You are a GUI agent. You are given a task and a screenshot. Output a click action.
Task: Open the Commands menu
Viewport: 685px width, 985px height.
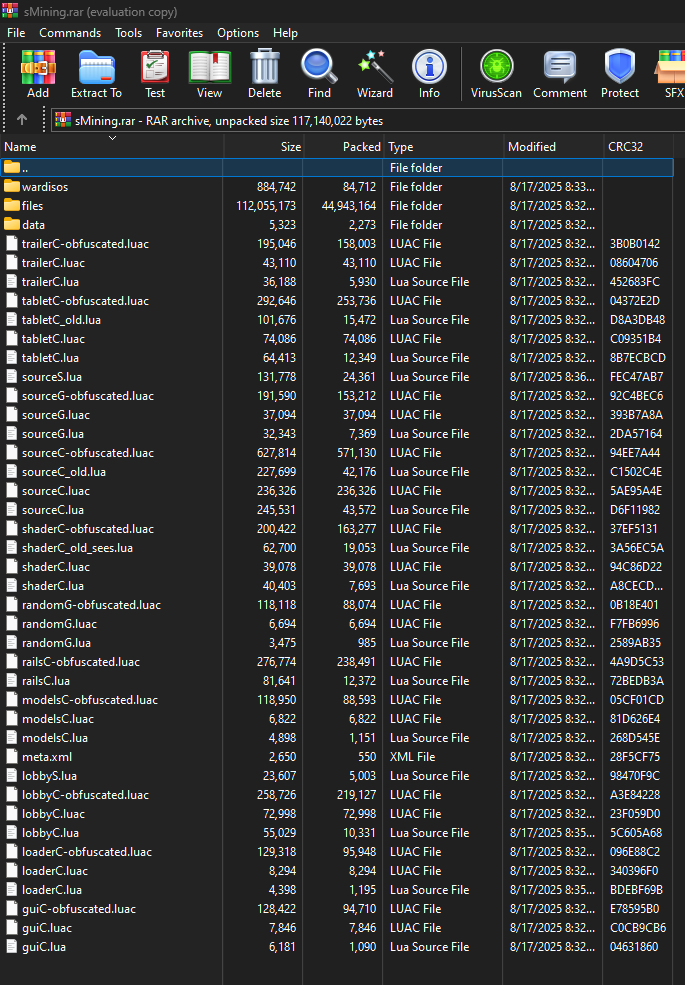click(x=70, y=33)
